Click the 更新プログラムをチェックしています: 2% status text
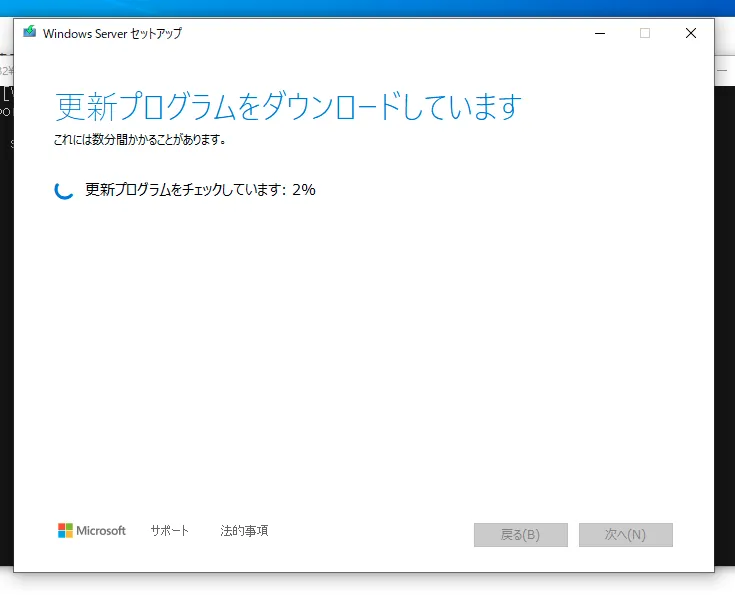This screenshot has height=595, width=735. click(x=200, y=189)
